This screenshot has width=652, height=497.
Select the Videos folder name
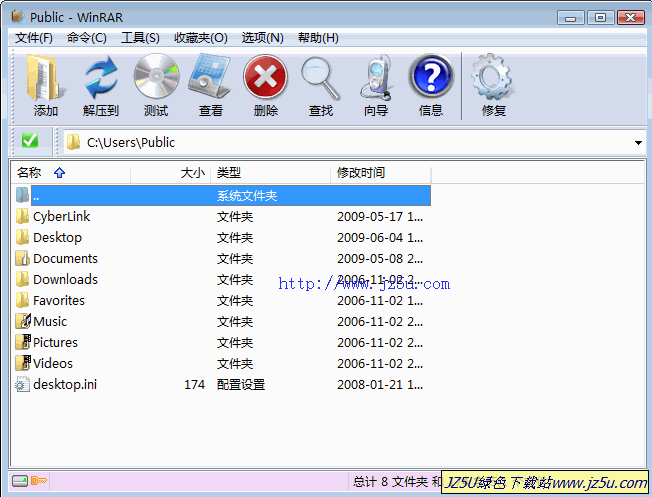pyautogui.click(x=53, y=363)
